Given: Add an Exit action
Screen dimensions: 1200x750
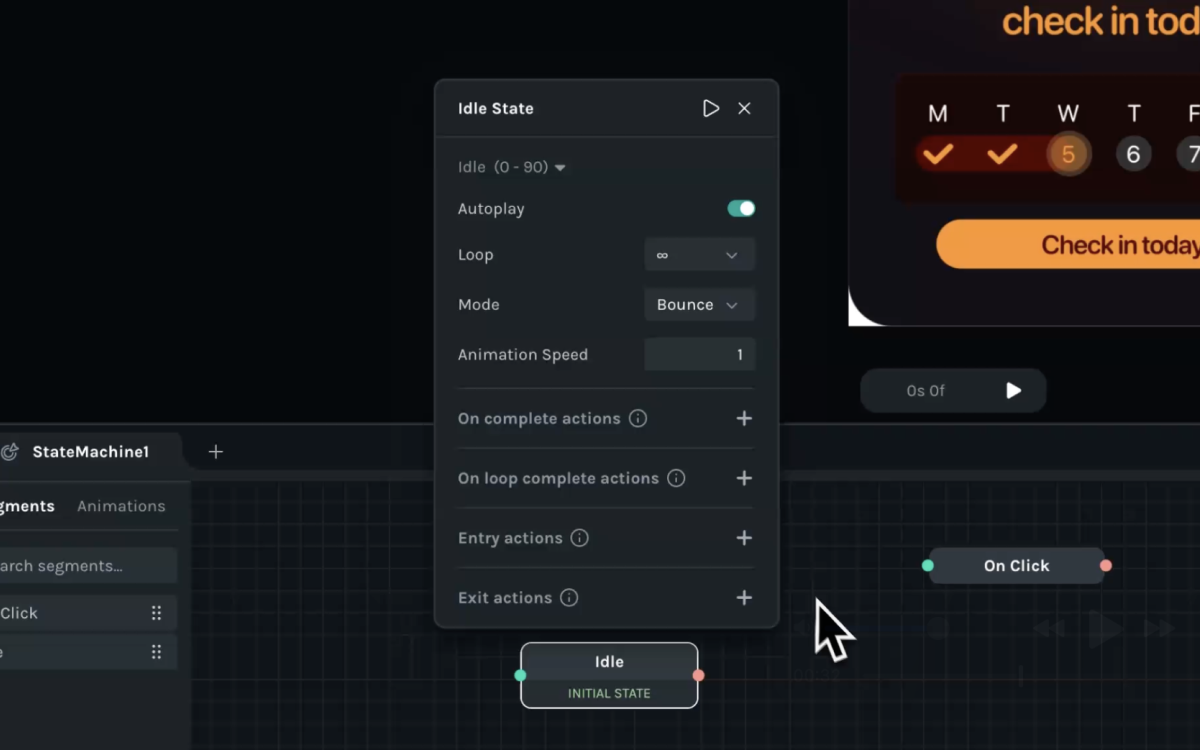Looking at the screenshot, I should point(744,598).
